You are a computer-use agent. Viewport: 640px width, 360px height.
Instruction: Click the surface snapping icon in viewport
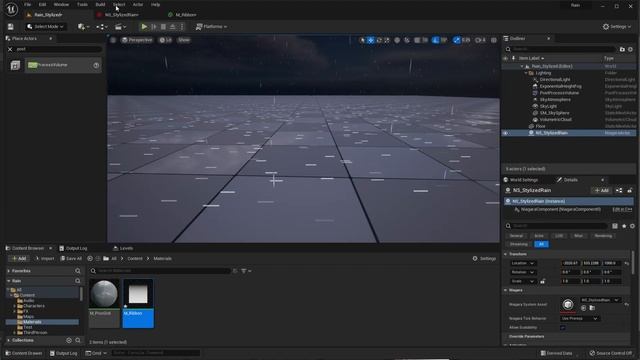407,40
